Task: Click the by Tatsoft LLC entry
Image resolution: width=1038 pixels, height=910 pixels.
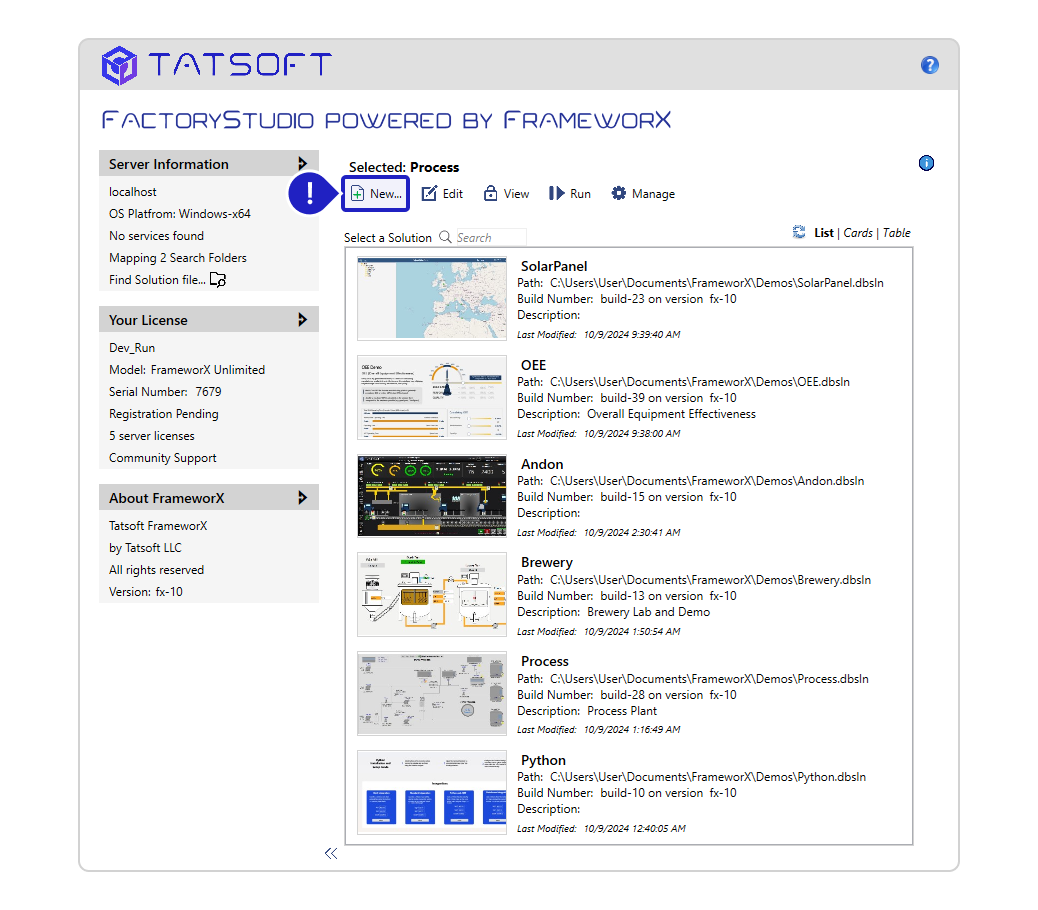Action: (x=146, y=548)
